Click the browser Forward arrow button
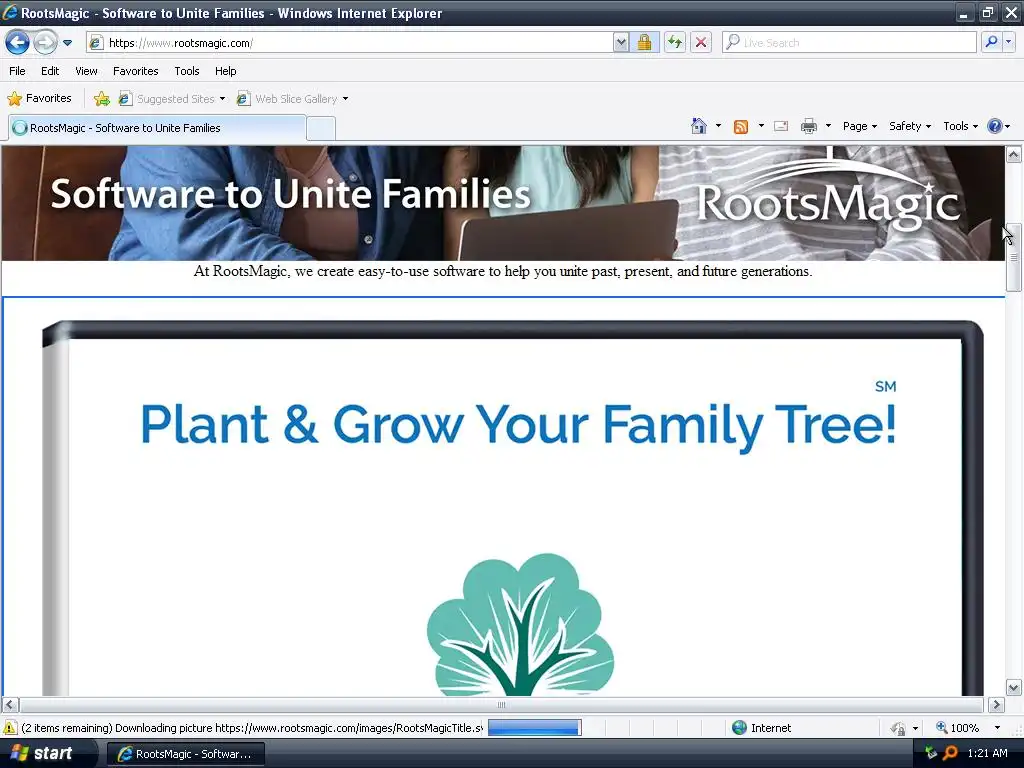The height and width of the screenshot is (768, 1024). tap(45, 43)
